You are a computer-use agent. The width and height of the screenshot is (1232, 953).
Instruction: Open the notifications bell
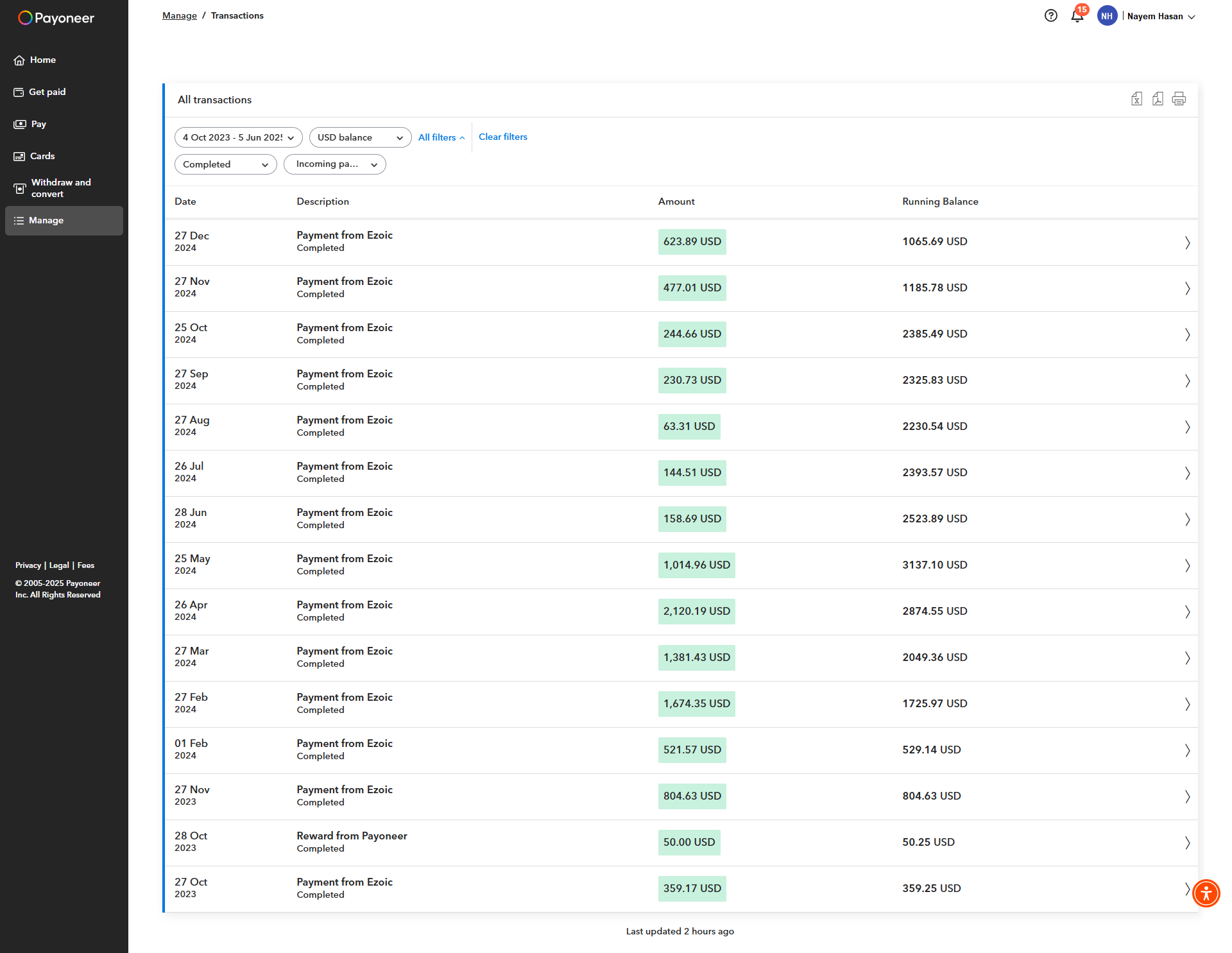[x=1076, y=16]
